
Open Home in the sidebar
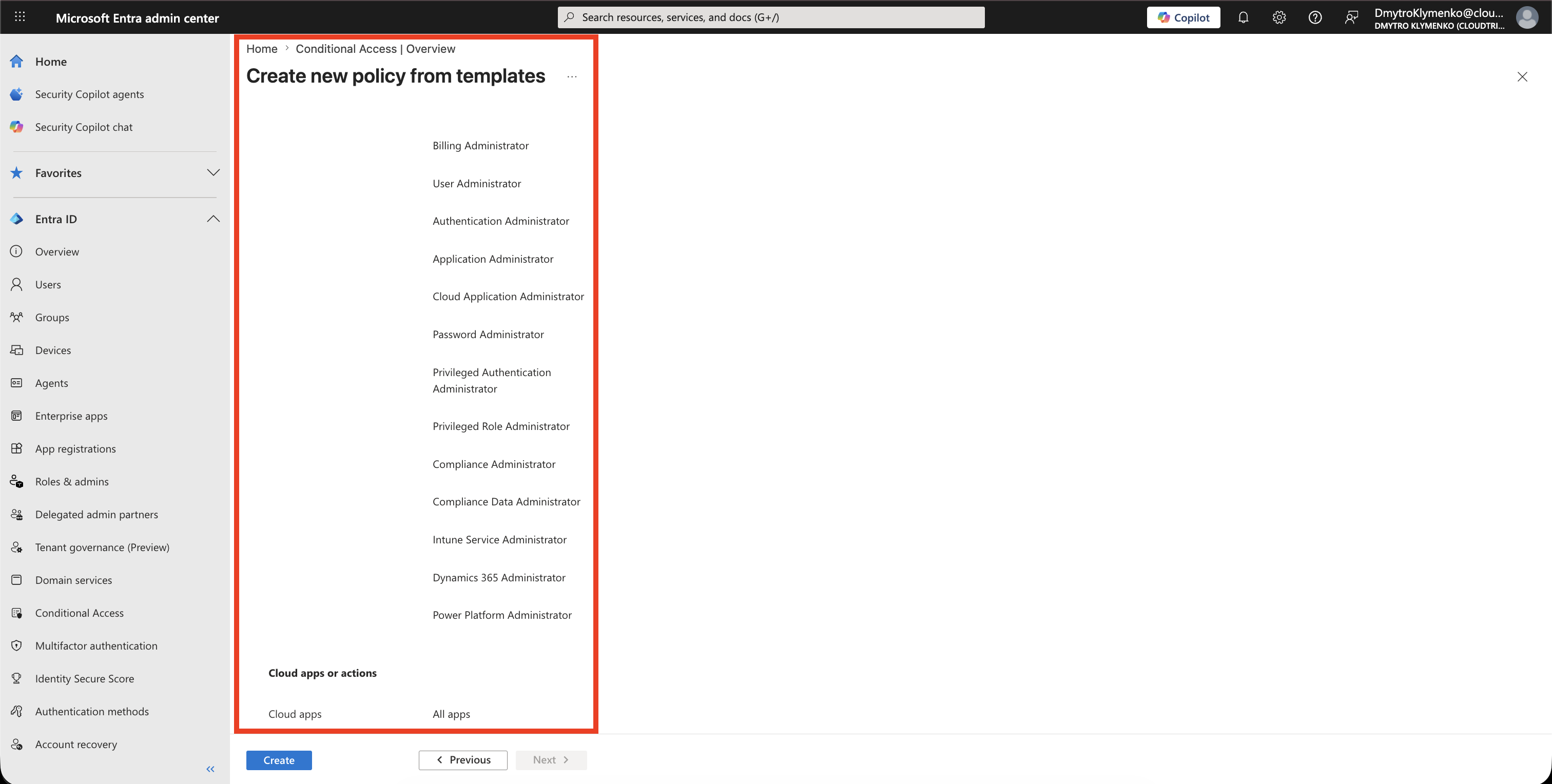pyautogui.click(x=51, y=62)
